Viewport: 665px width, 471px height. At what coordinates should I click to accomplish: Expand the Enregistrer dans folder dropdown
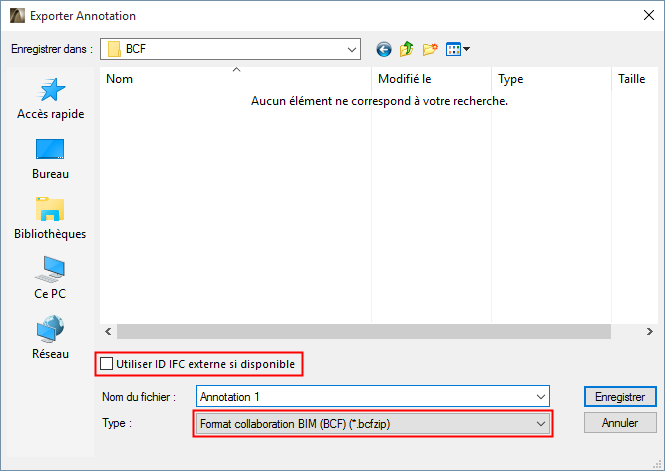352,48
